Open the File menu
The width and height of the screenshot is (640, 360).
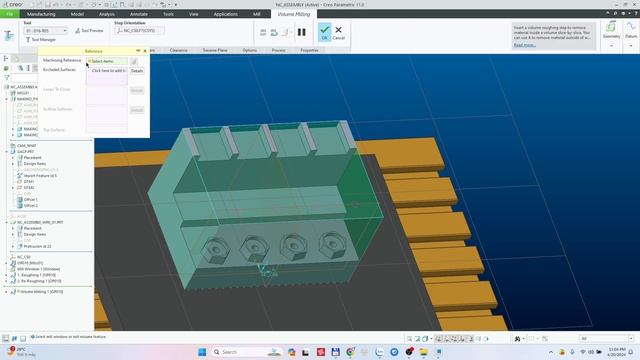(9, 14)
